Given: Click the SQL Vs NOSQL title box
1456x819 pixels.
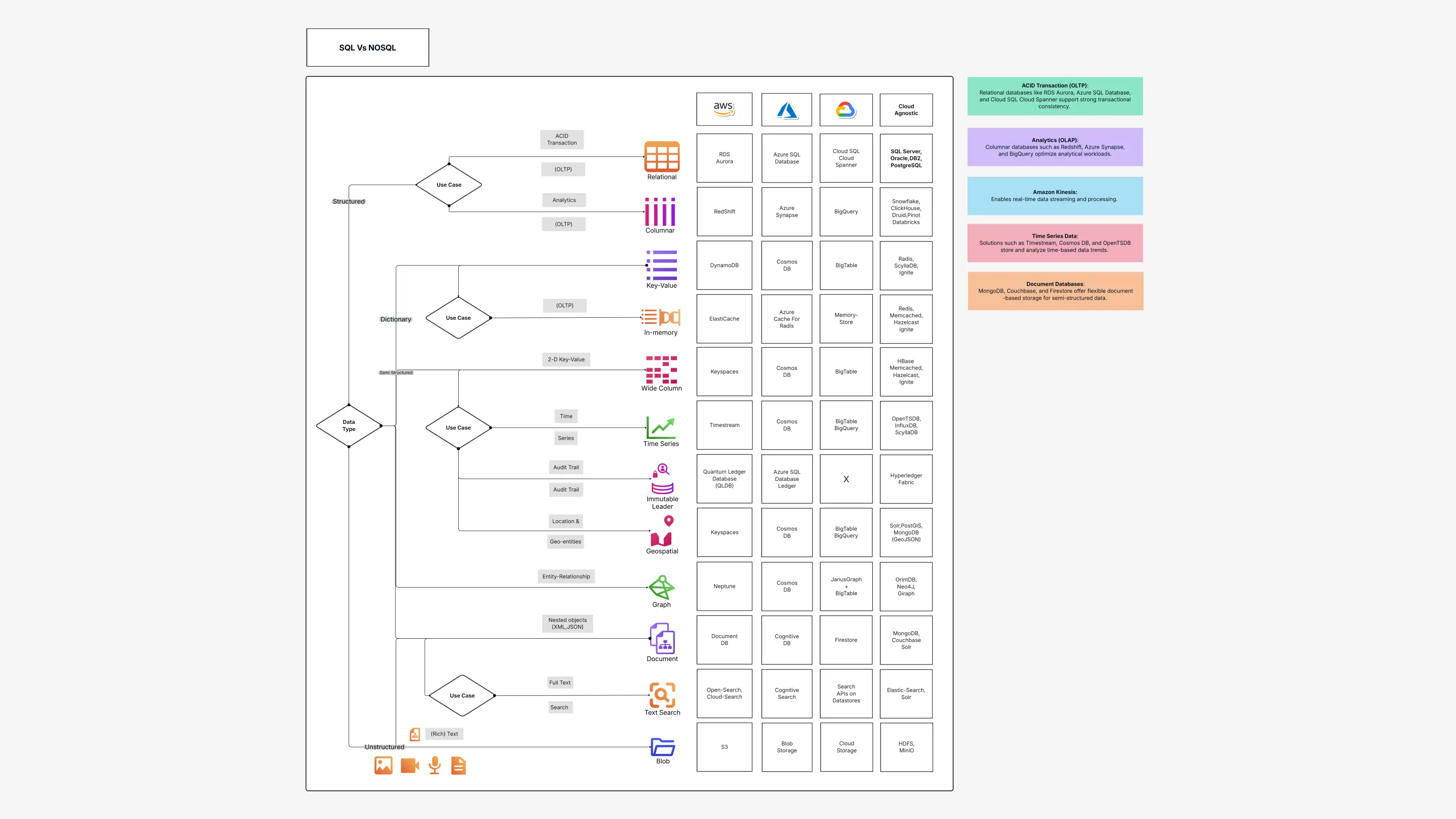Looking at the screenshot, I should (367, 47).
